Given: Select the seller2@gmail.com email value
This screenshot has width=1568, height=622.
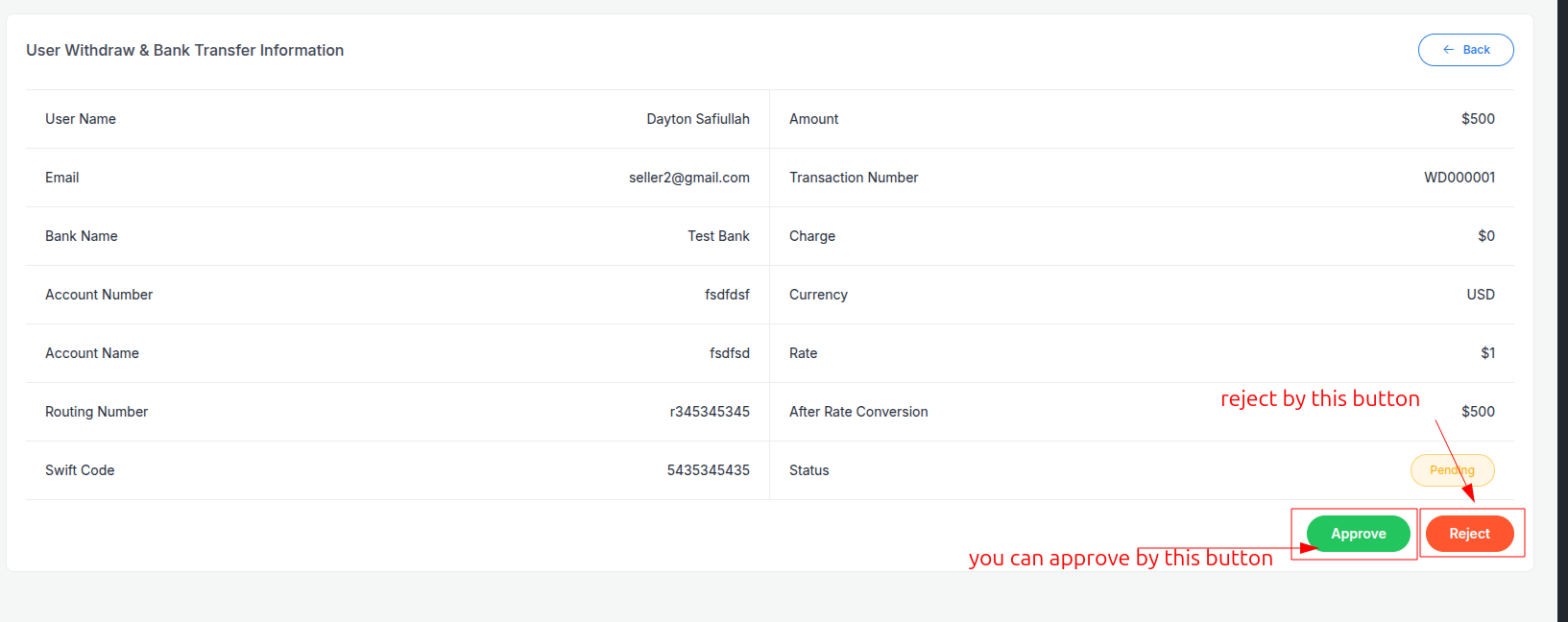Looking at the screenshot, I should [689, 178].
